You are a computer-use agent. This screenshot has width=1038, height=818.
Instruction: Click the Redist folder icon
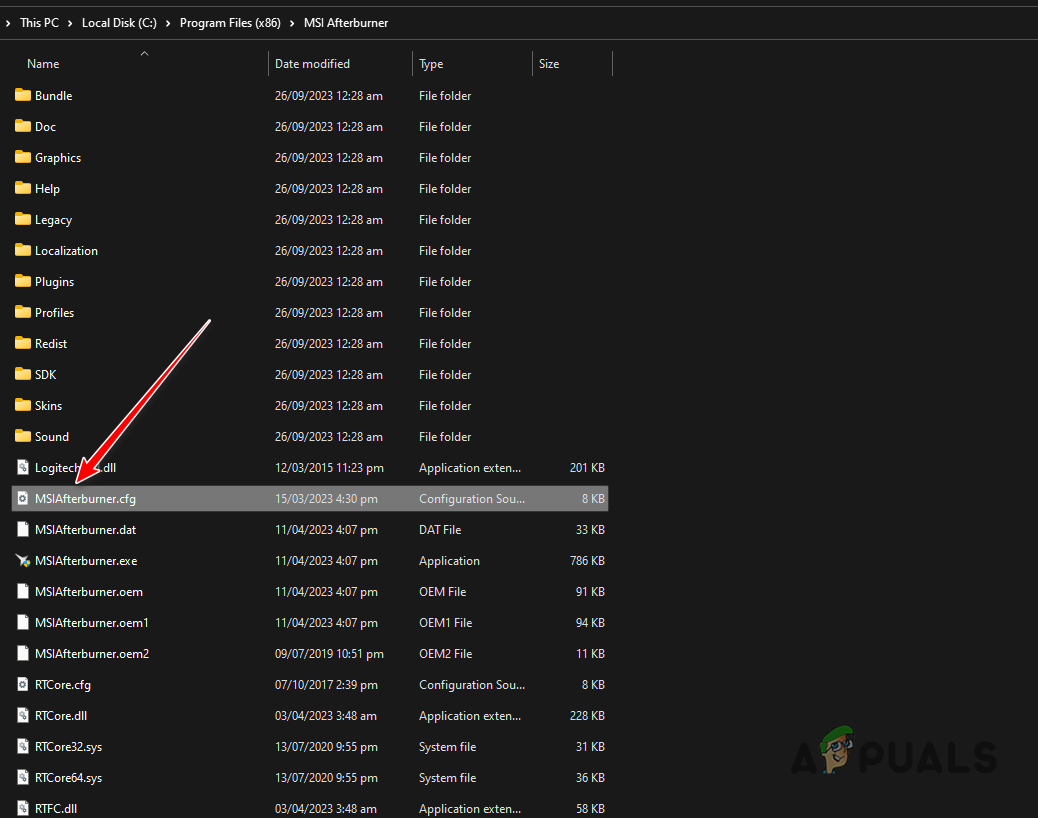pos(23,343)
